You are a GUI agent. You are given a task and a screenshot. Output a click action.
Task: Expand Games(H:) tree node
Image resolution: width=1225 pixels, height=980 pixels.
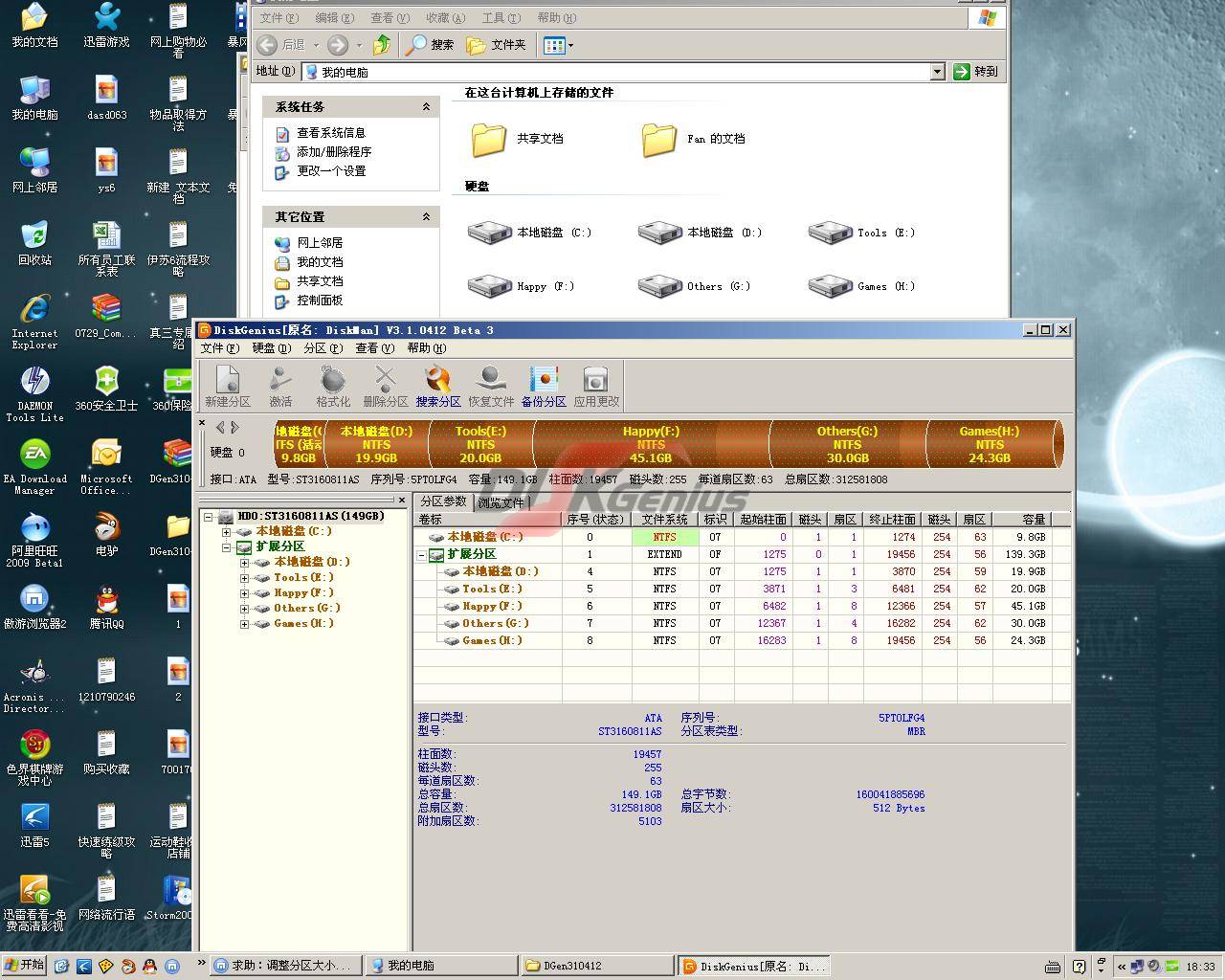[x=244, y=623]
